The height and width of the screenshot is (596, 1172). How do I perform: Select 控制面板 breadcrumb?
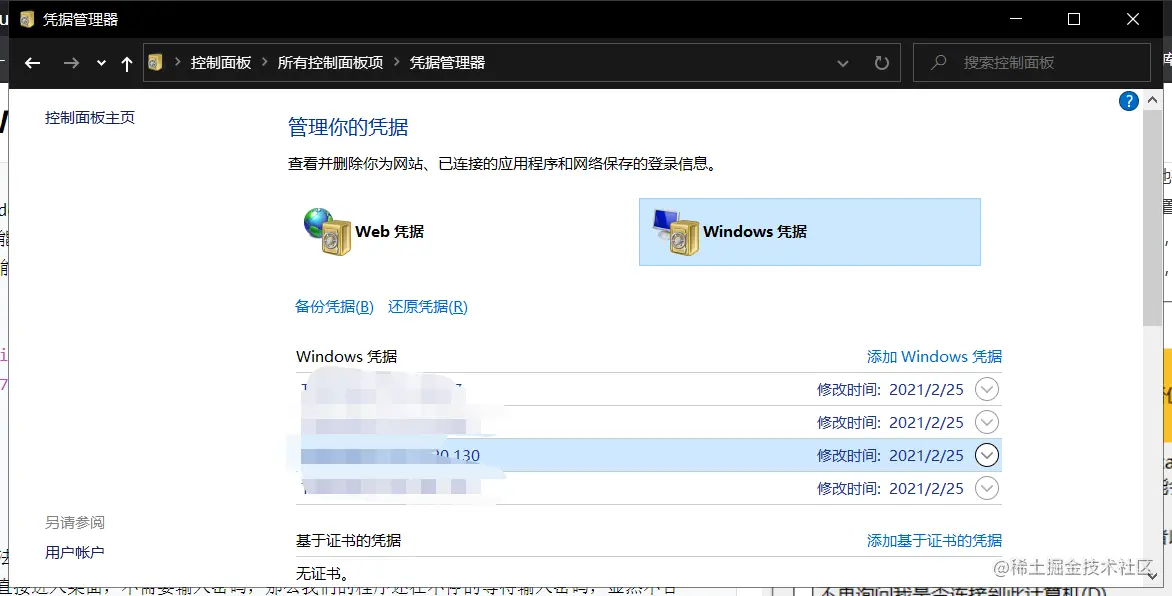tap(220, 63)
